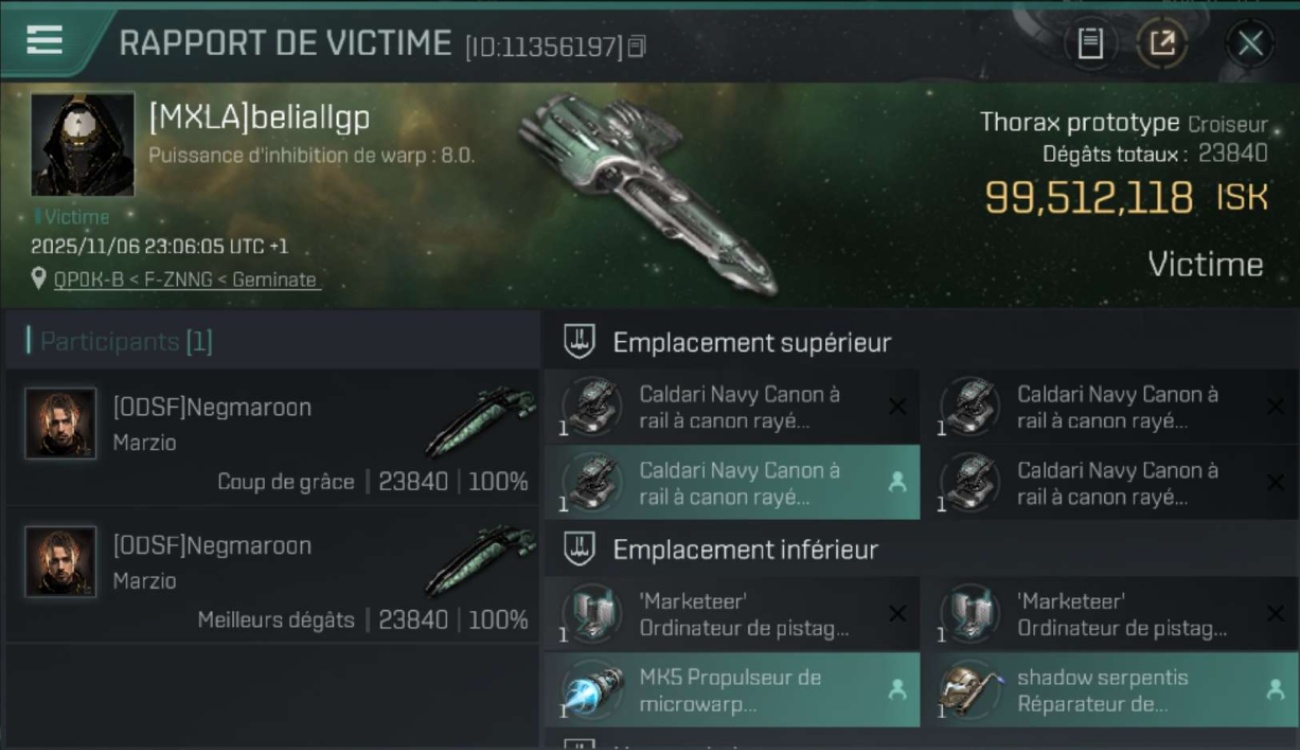
Task: Select the Participants tab
Action: click(x=126, y=342)
